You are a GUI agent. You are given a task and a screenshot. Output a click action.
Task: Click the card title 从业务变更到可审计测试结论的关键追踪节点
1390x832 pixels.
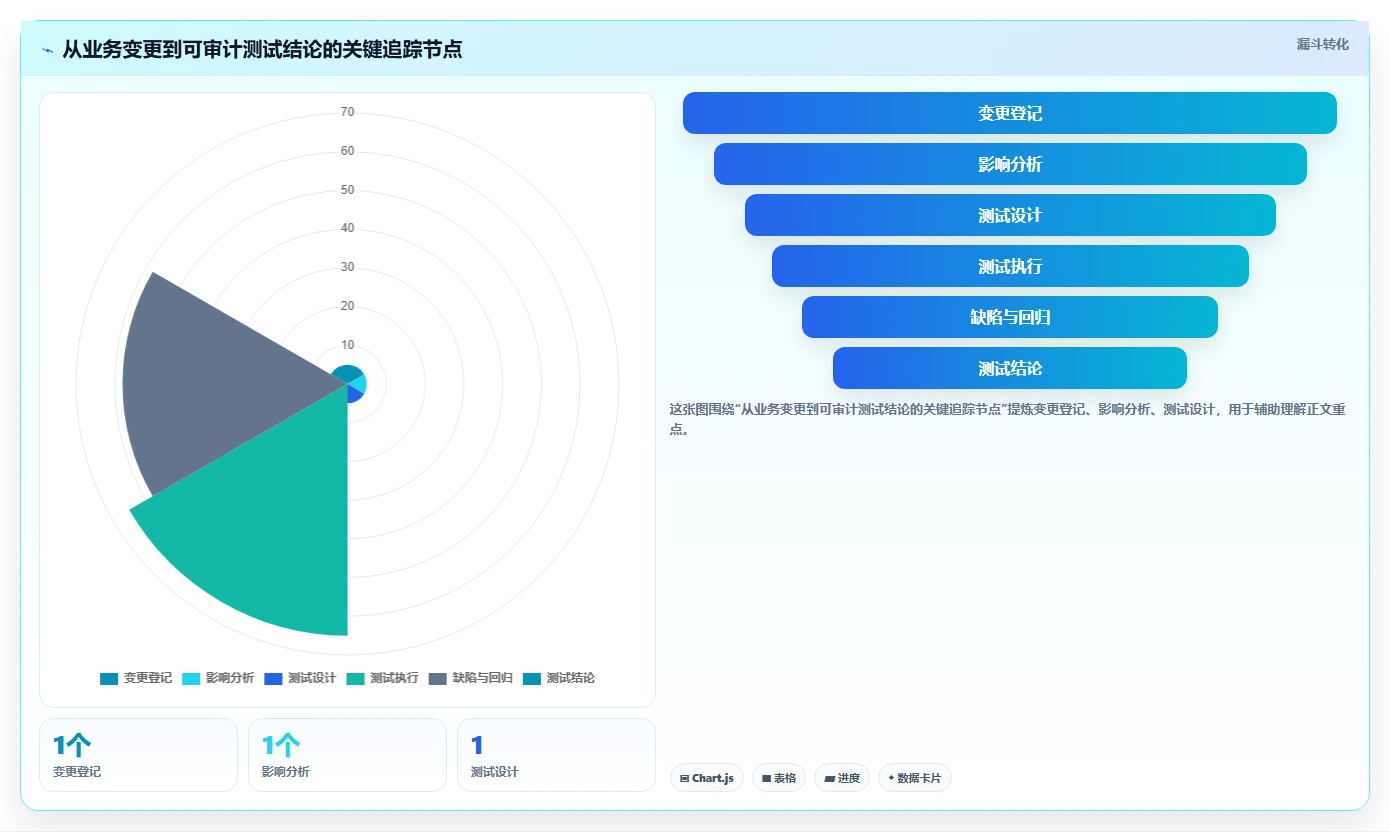[262, 50]
